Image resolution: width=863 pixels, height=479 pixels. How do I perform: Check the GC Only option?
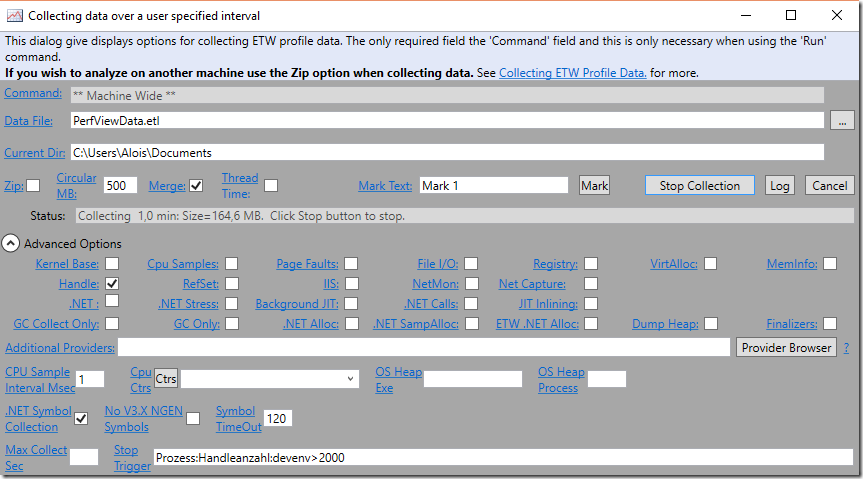232,323
